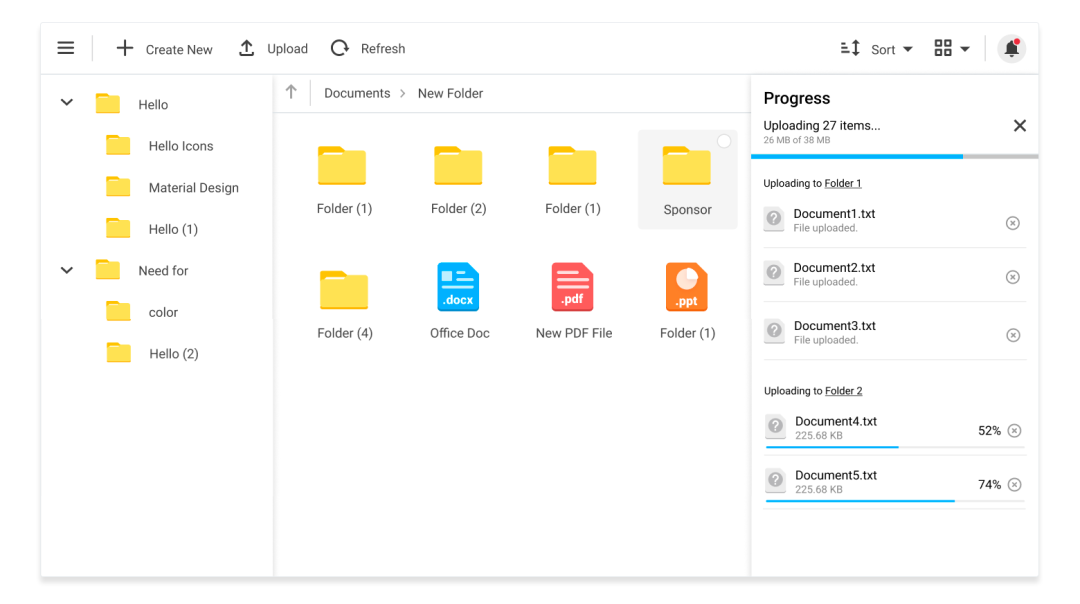Click the Refresh circular arrow icon
The image size is (1080, 604).
point(340,48)
